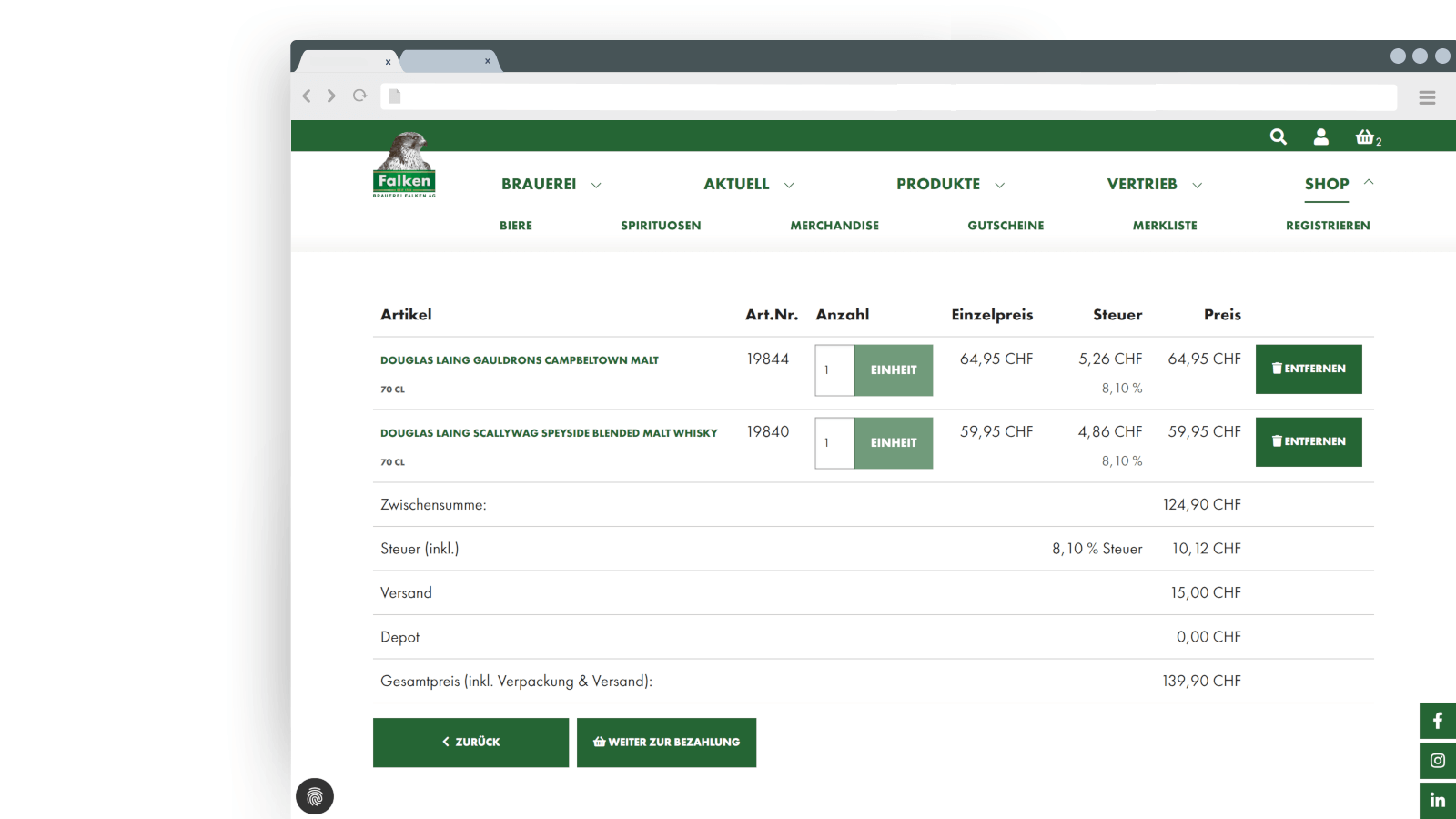Viewport: 1456px width, 819px height.
Task: Select Versand cost 15,00 CHF
Action: (x=1206, y=592)
